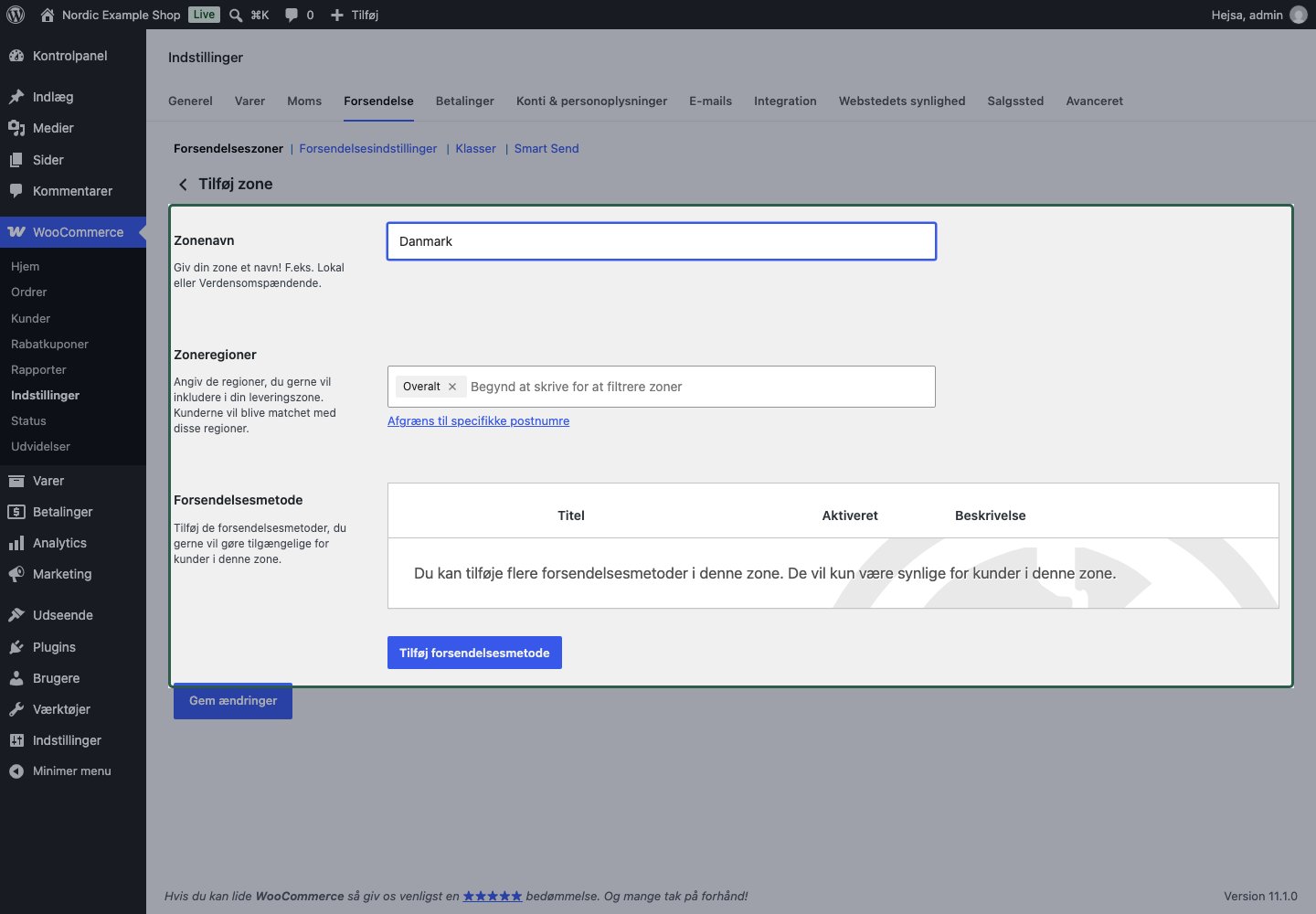Open the admin user avatar

tap(1299, 15)
